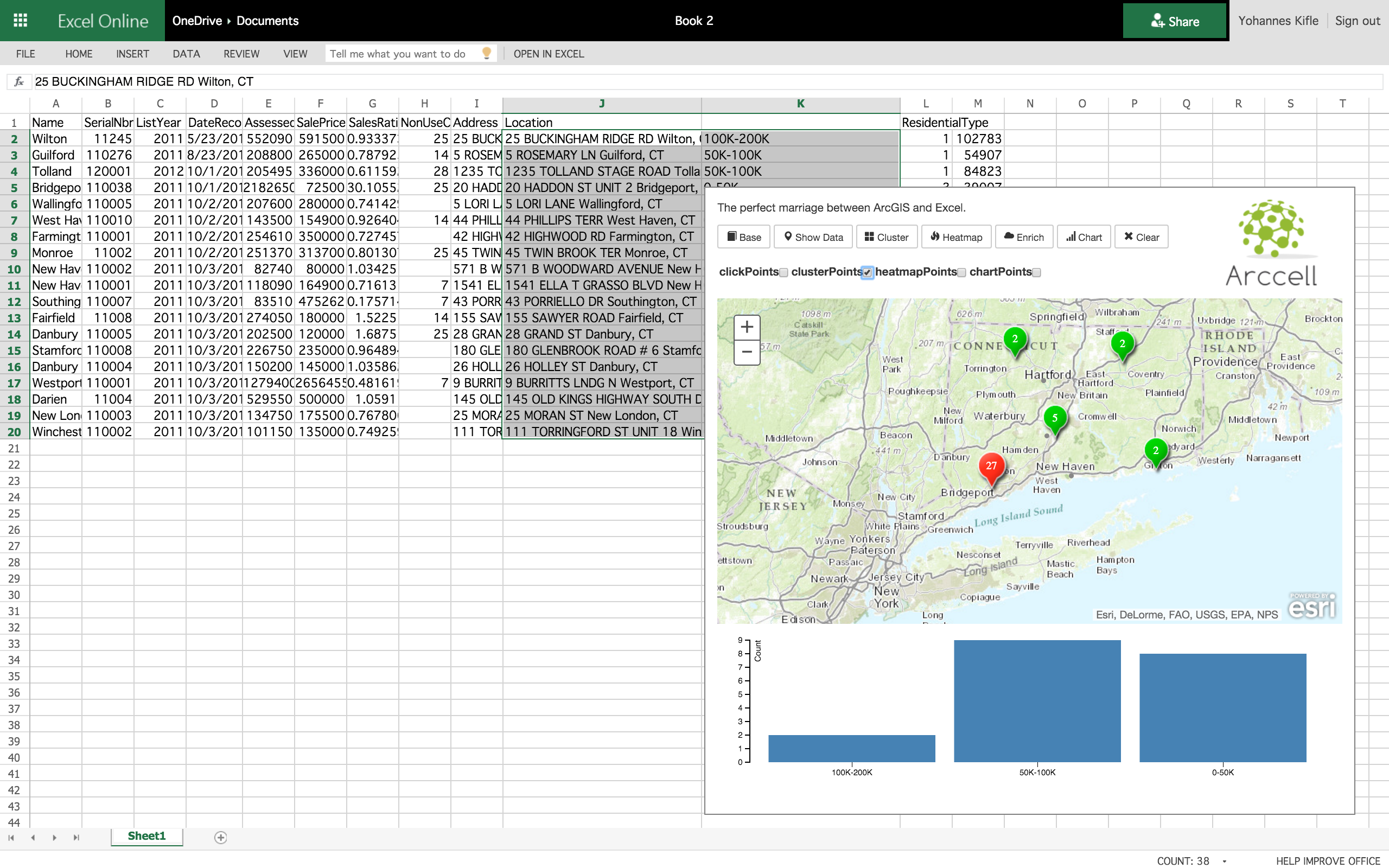Expand the COUNT status bar dropdown
Screen dimensions: 1389x868
click(1224, 861)
